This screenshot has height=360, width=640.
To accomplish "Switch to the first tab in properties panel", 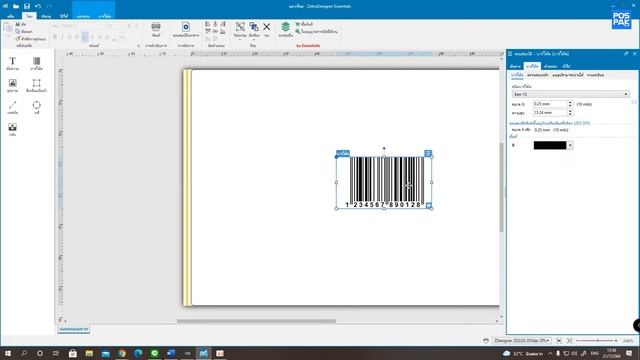I will [515, 66].
